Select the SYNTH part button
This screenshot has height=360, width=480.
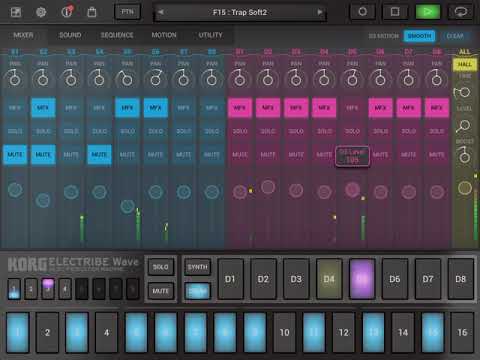click(198, 267)
